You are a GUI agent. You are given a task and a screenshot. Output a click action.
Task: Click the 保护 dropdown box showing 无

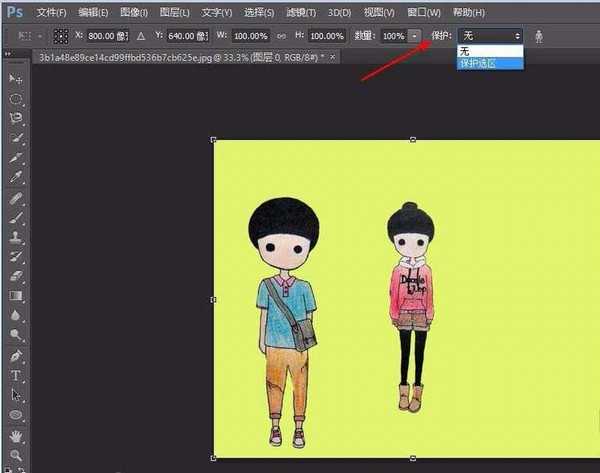[x=489, y=35]
